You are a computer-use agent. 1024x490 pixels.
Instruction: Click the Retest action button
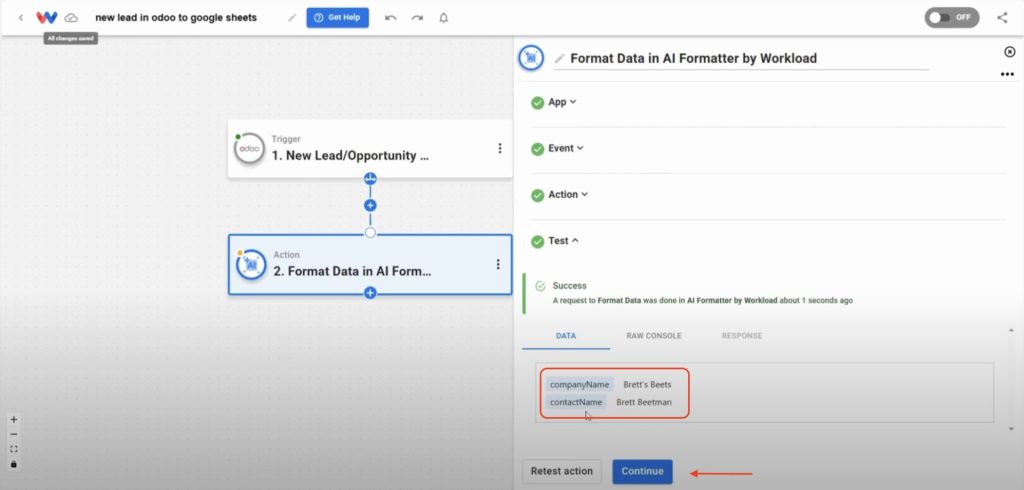point(562,472)
